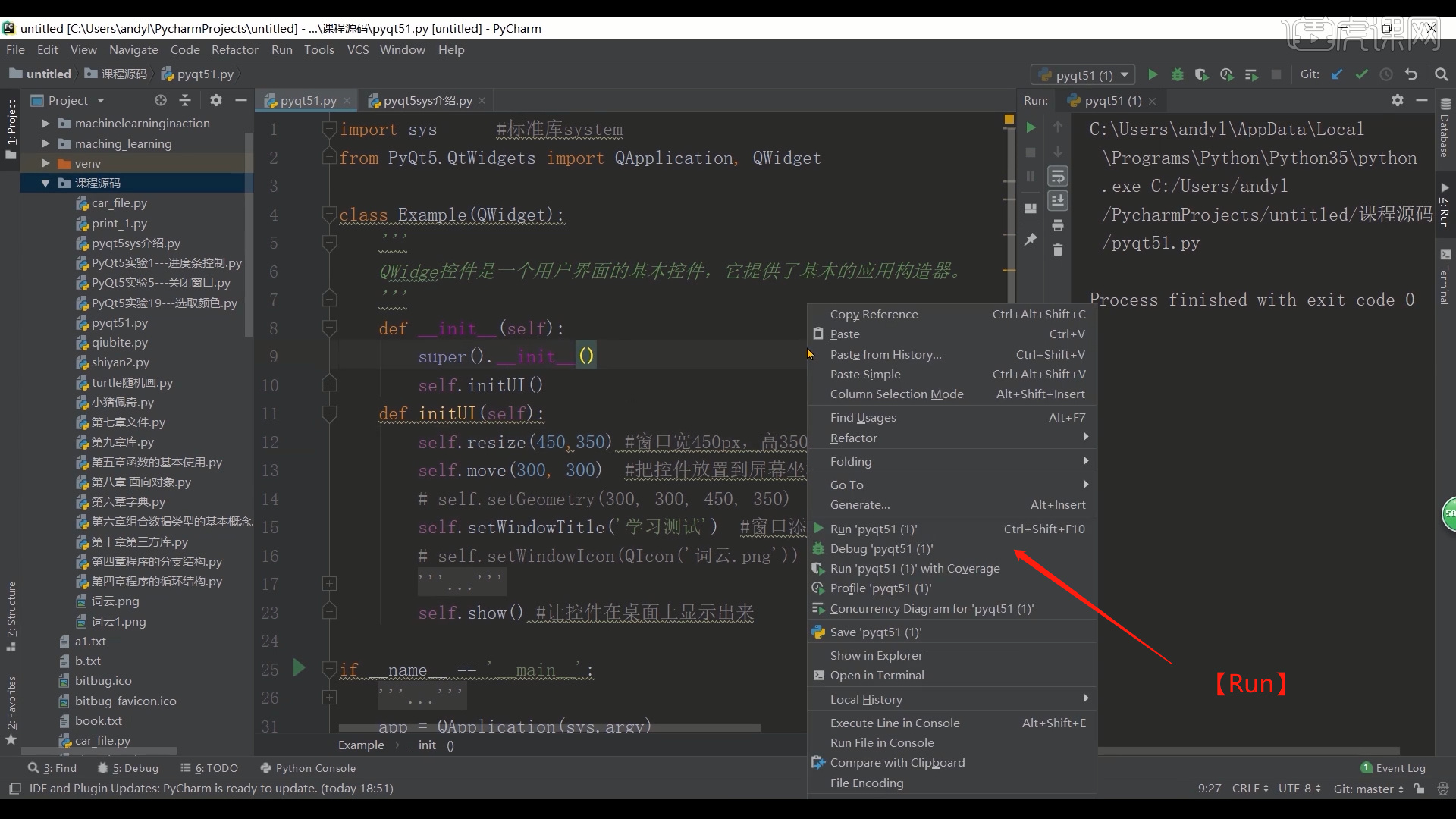
Task: Run the program from the main toolbar
Action: (1153, 74)
